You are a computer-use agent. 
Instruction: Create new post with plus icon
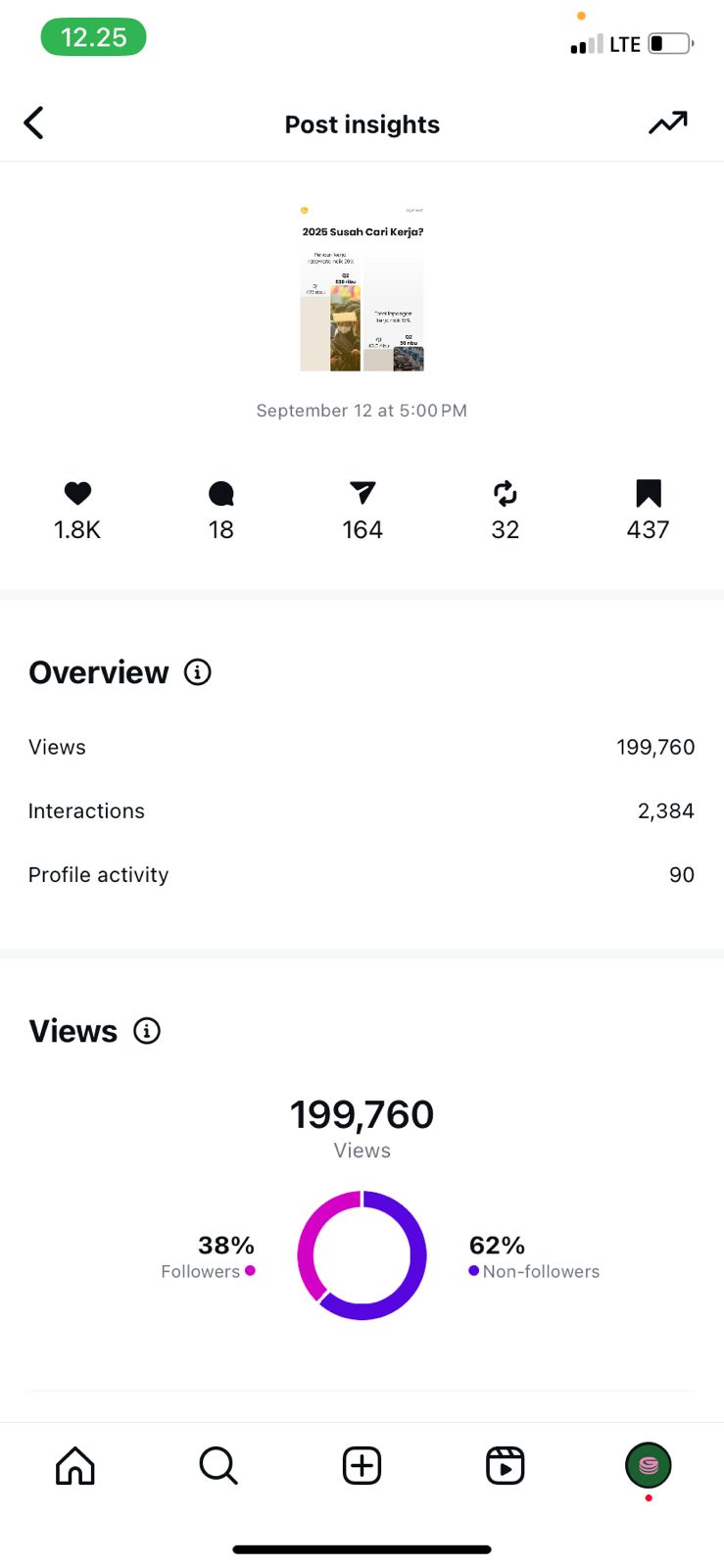(362, 1466)
